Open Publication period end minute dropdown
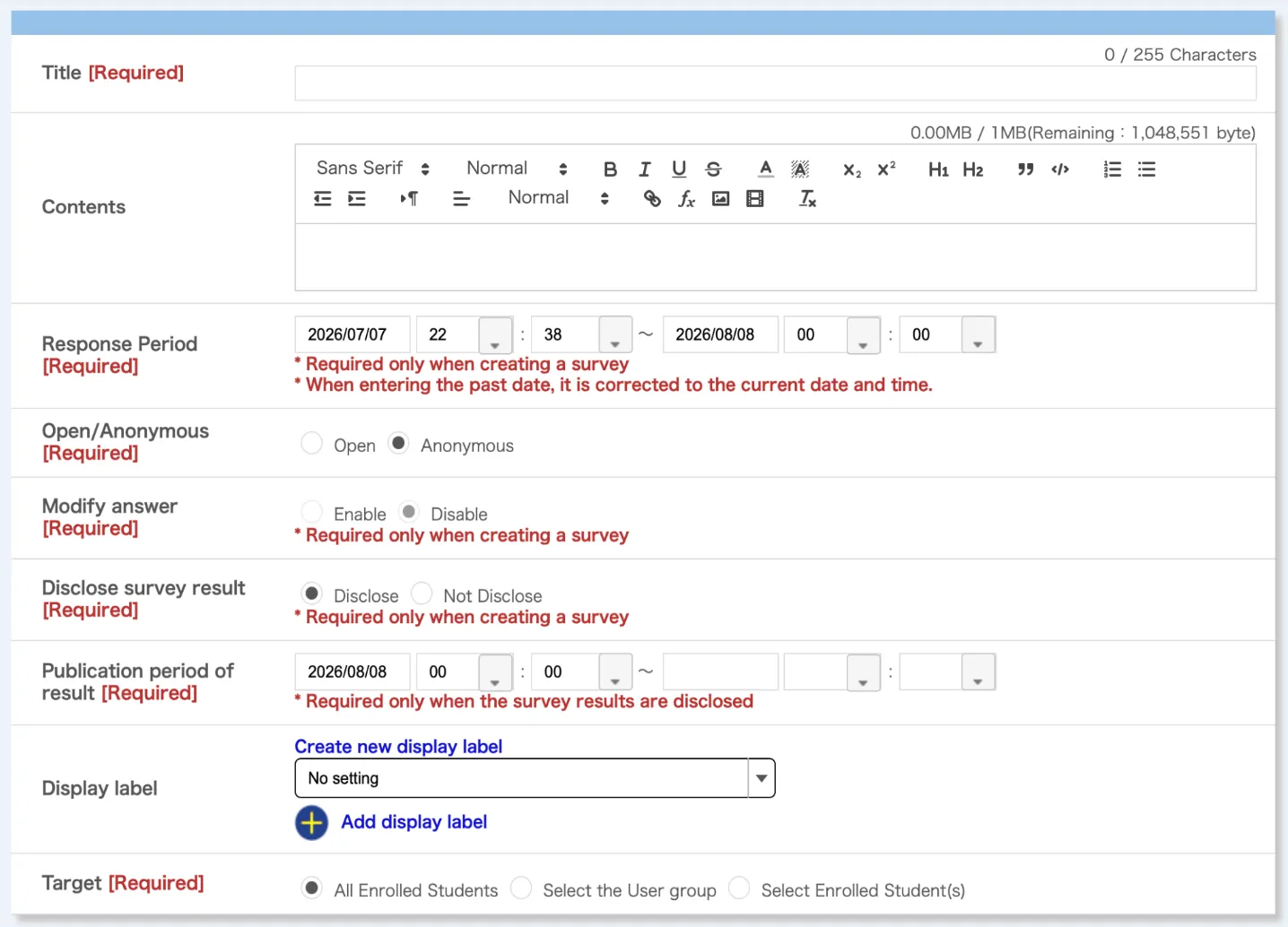The width and height of the screenshot is (1288, 927). [979, 672]
